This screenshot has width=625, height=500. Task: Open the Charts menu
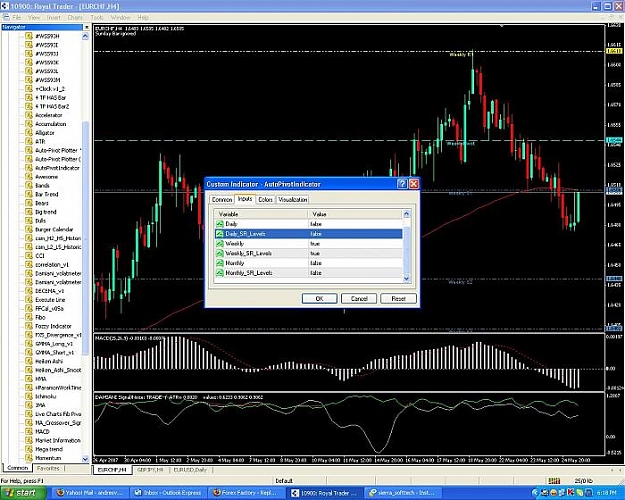75,18
